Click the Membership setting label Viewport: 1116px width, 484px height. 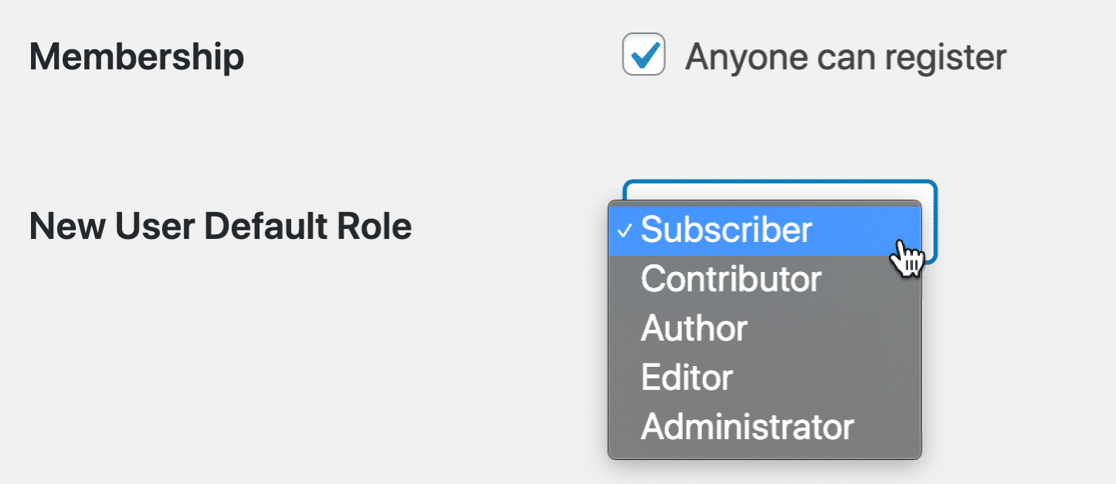pos(137,57)
